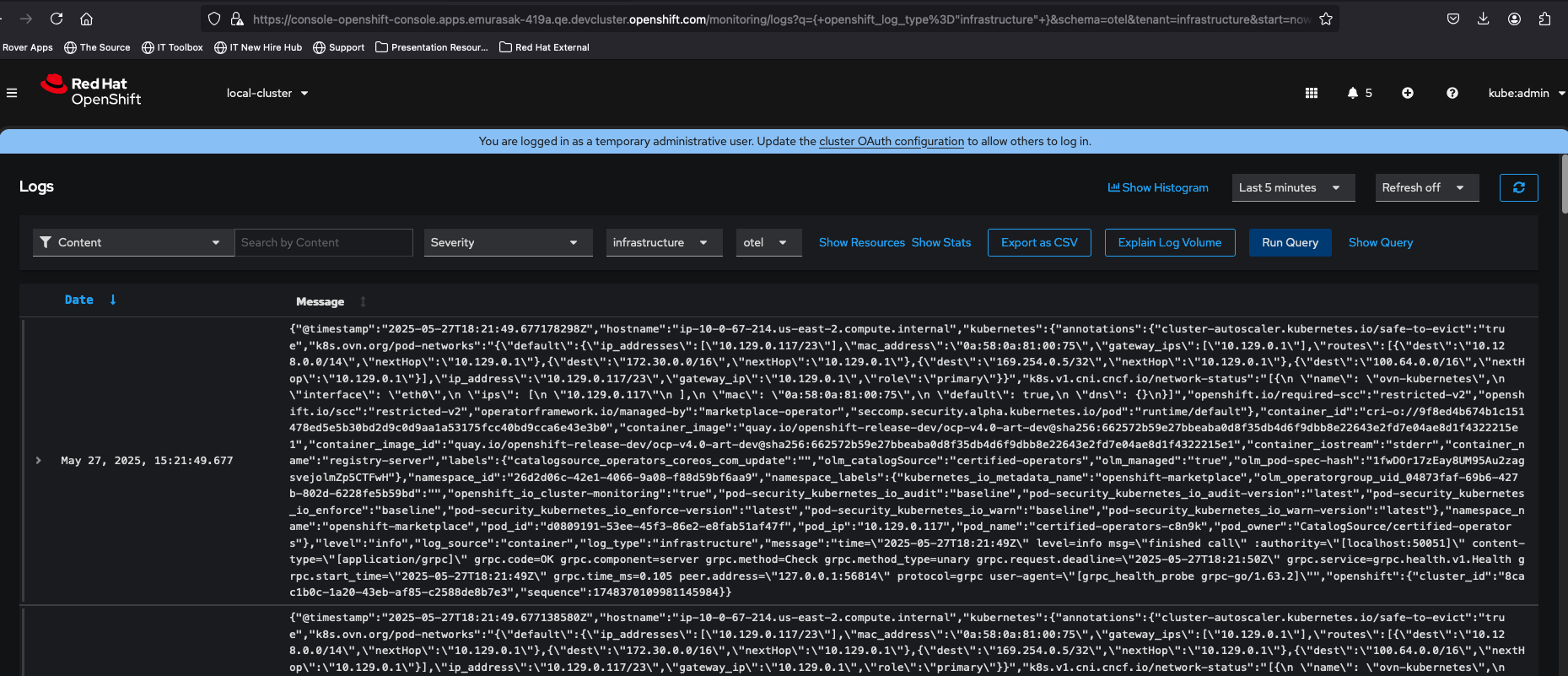This screenshot has height=676, width=1568.
Task: Open browser account profile icon
Action: click(1515, 19)
